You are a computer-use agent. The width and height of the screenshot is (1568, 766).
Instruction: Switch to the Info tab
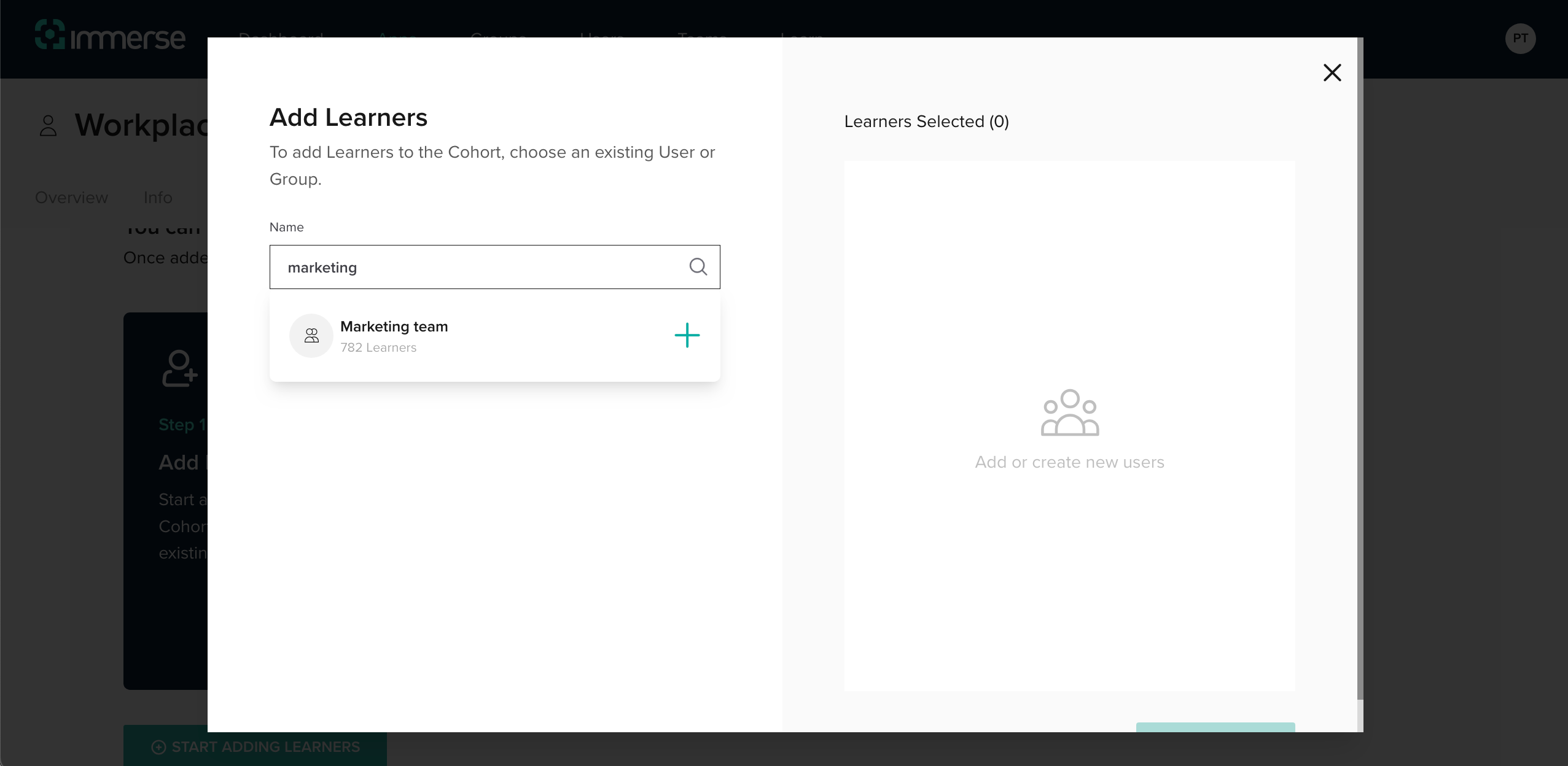click(158, 198)
